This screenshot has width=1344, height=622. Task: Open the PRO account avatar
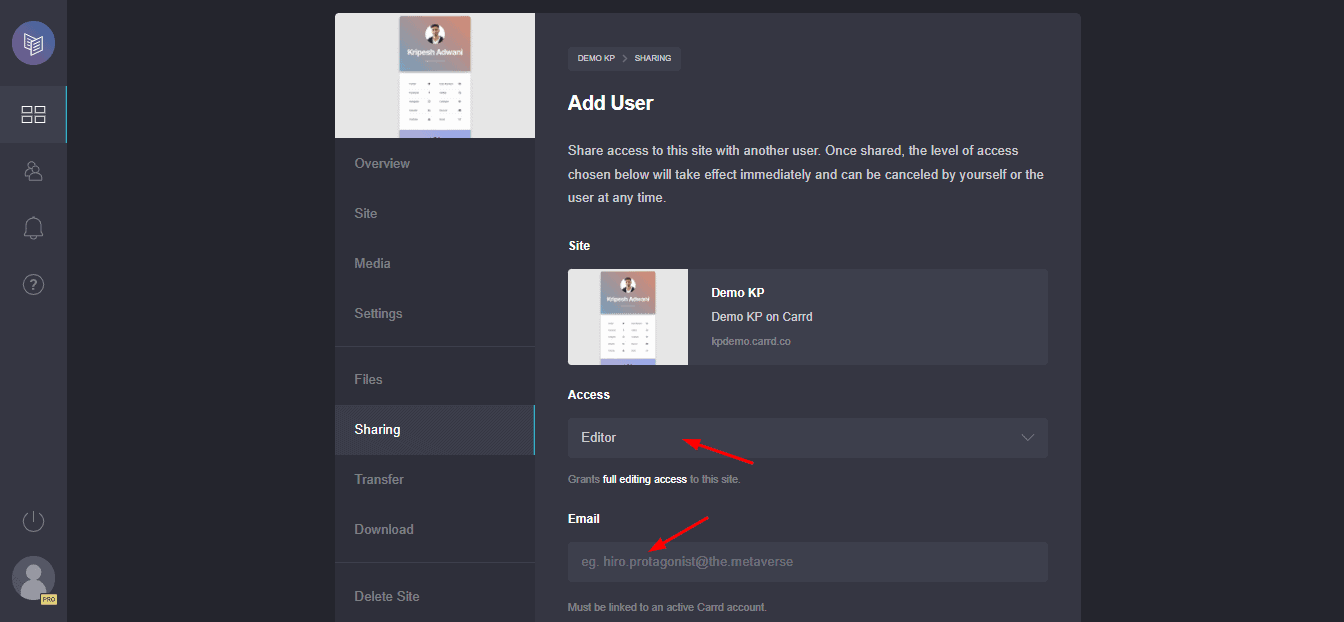point(33,579)
